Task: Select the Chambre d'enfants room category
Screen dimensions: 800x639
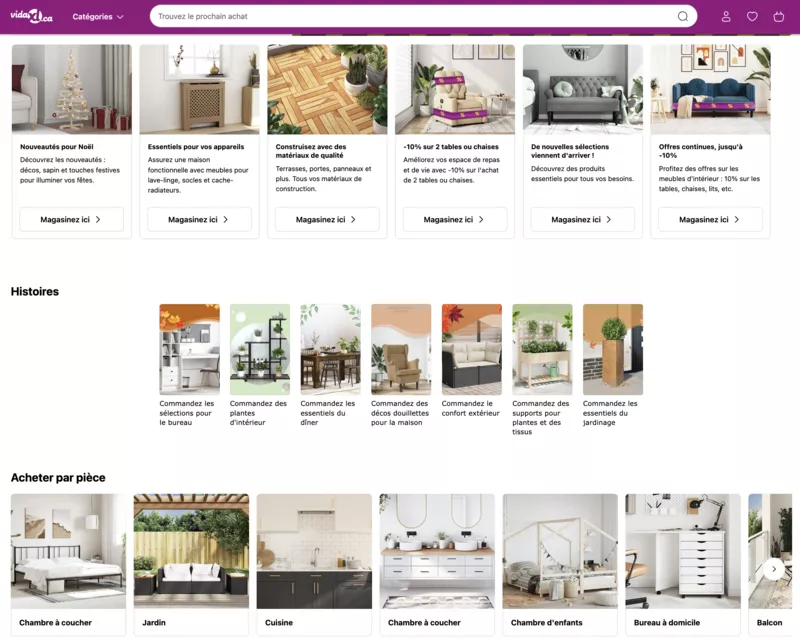Action: coord(560,564)
